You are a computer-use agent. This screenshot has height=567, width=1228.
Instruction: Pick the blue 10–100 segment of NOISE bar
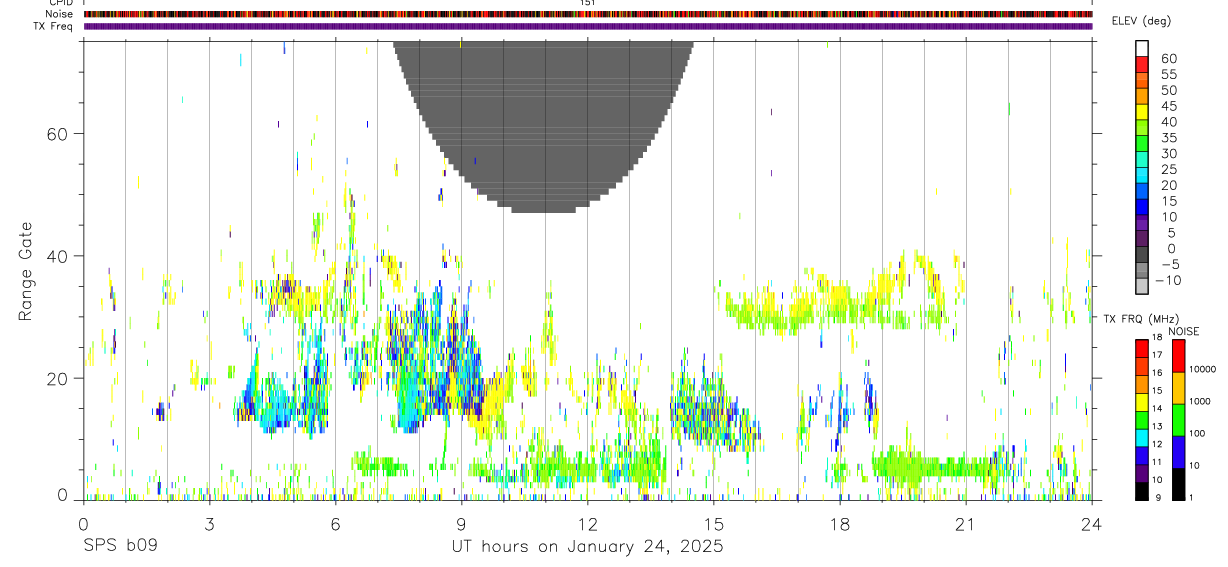[x=1178, y=451]
